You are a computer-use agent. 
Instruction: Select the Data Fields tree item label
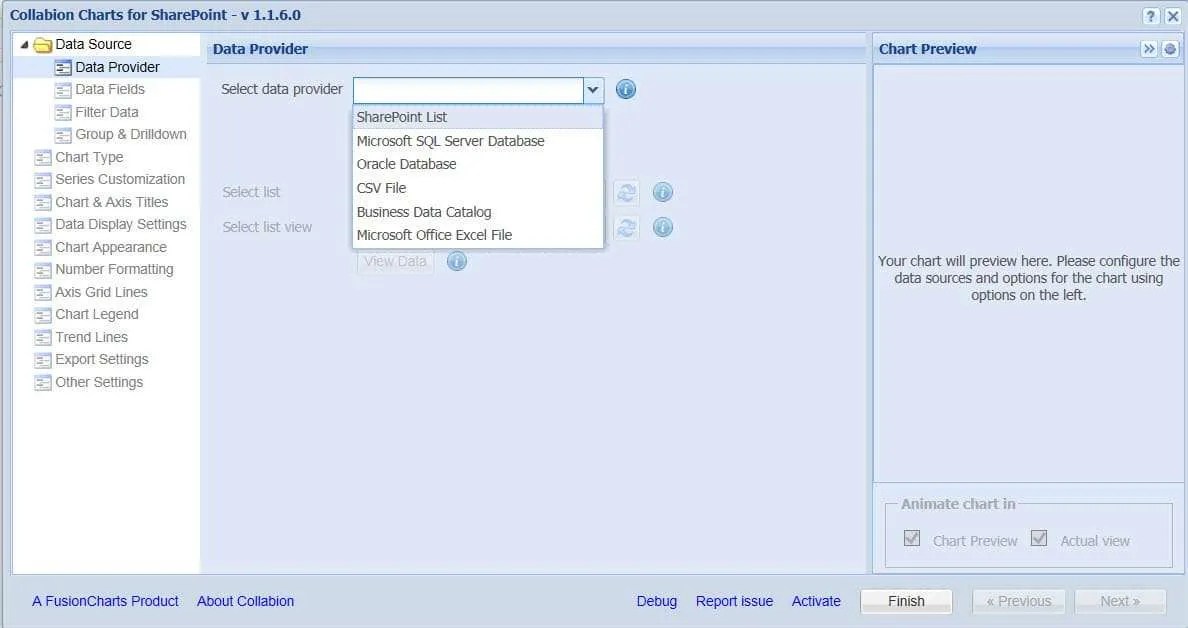click(110, 89)
